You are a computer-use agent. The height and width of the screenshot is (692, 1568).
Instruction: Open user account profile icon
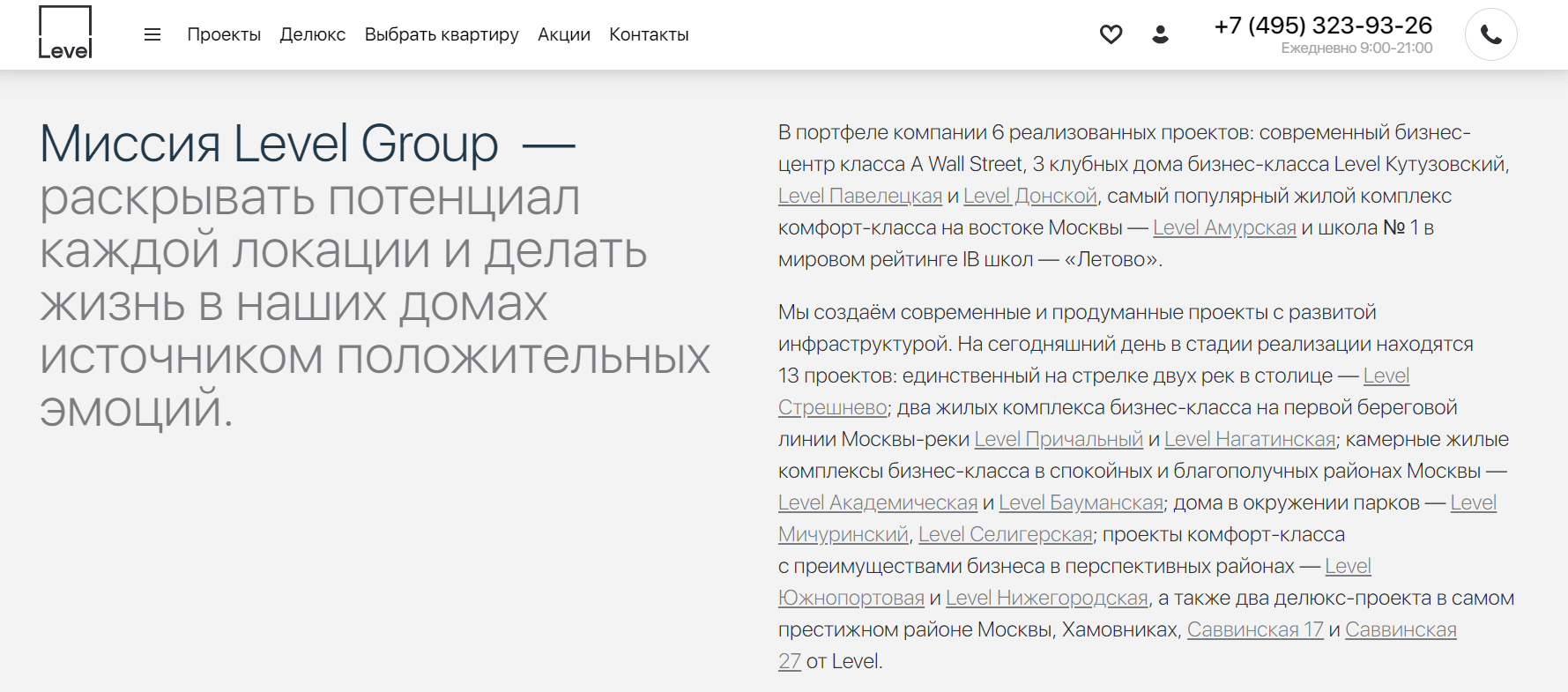(x=1161, y=34)
